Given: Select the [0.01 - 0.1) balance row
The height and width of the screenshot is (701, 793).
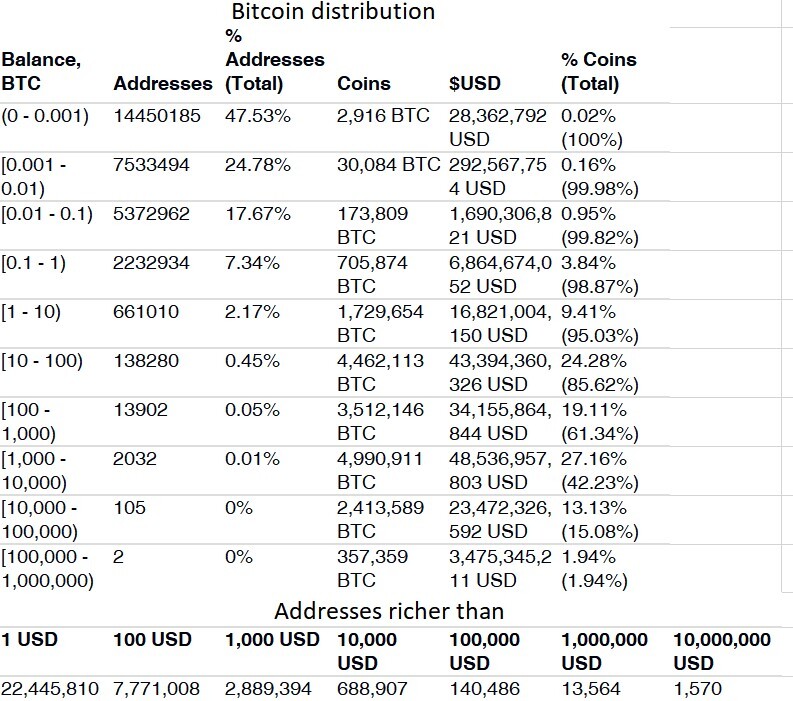Looking at the screenshot, I should (x=334, y=226).
